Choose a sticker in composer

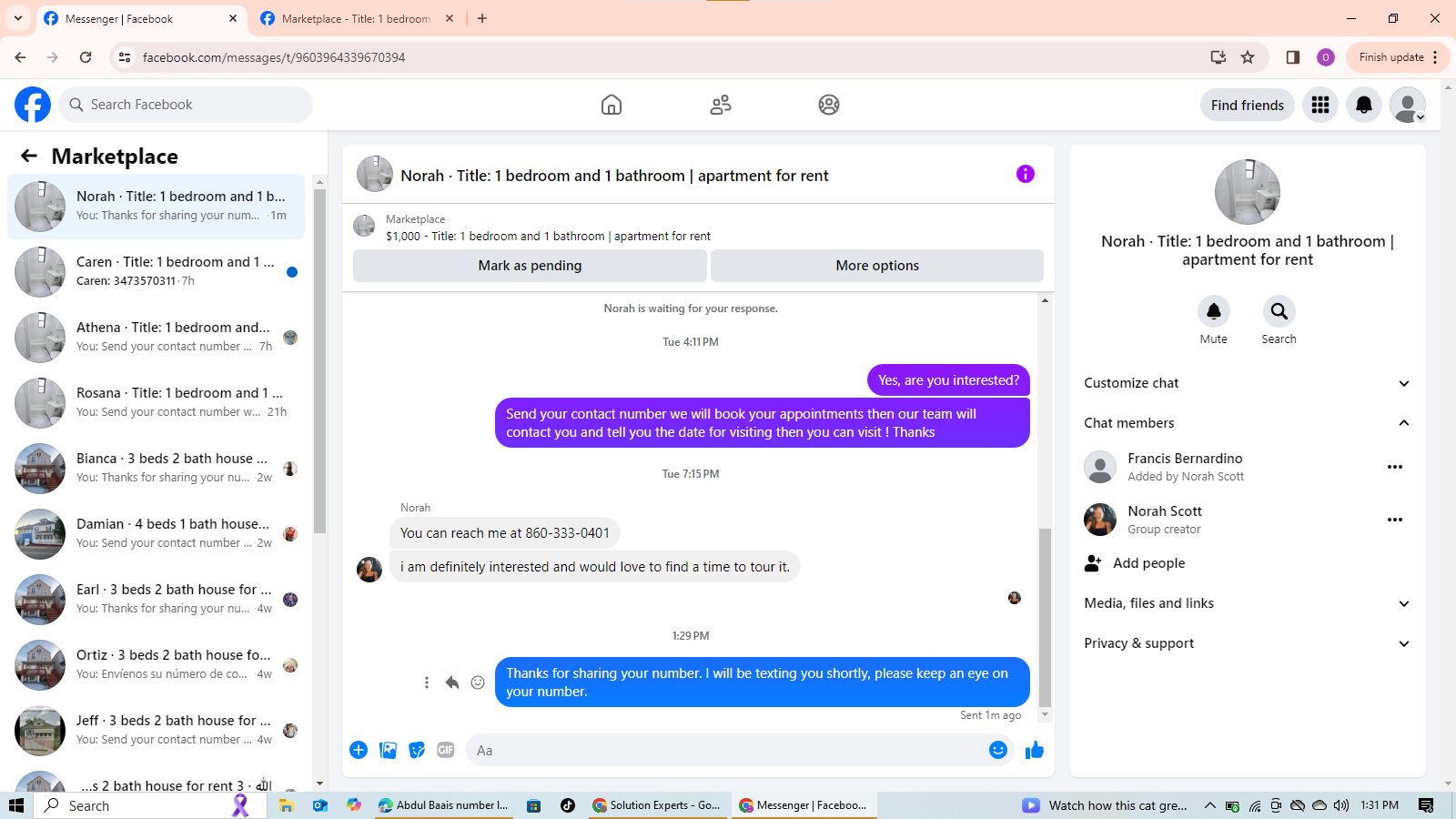click(x=417, y=750)
